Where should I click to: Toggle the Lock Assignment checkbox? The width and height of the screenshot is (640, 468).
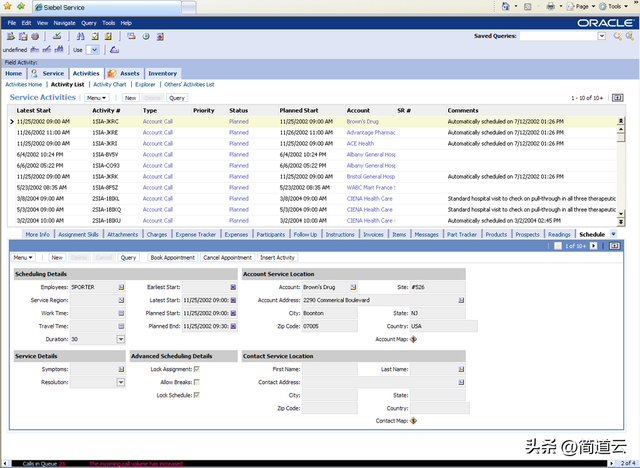pos(197,369)
